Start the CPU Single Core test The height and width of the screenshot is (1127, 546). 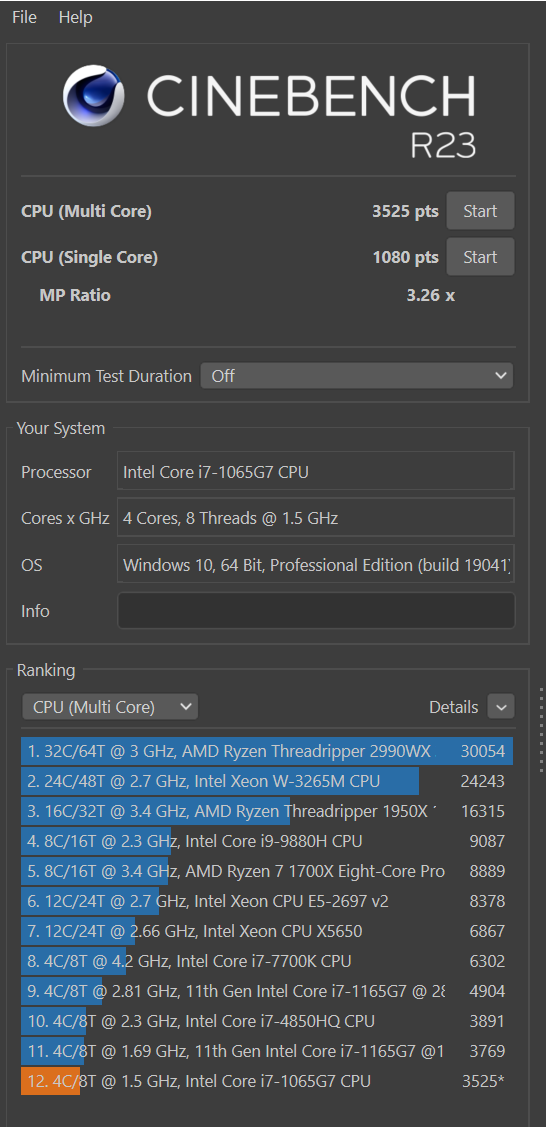point(480,257)
